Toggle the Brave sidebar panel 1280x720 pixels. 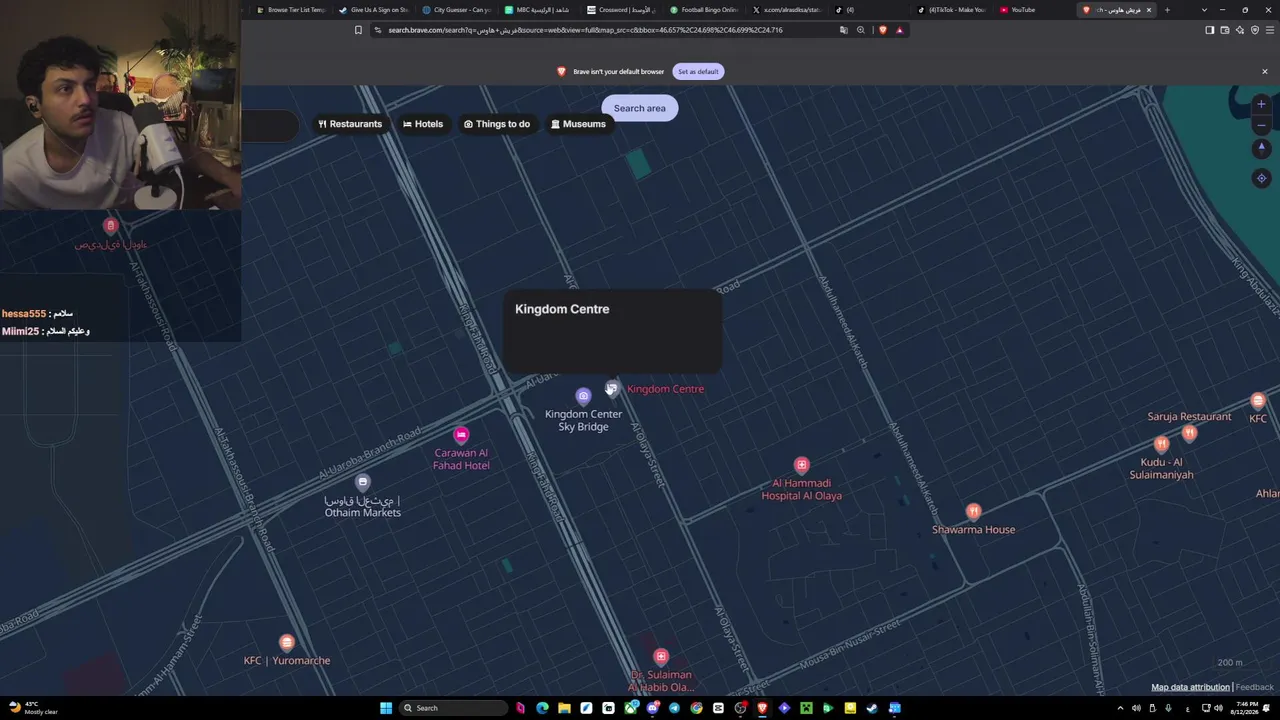tap(1209, 30)
